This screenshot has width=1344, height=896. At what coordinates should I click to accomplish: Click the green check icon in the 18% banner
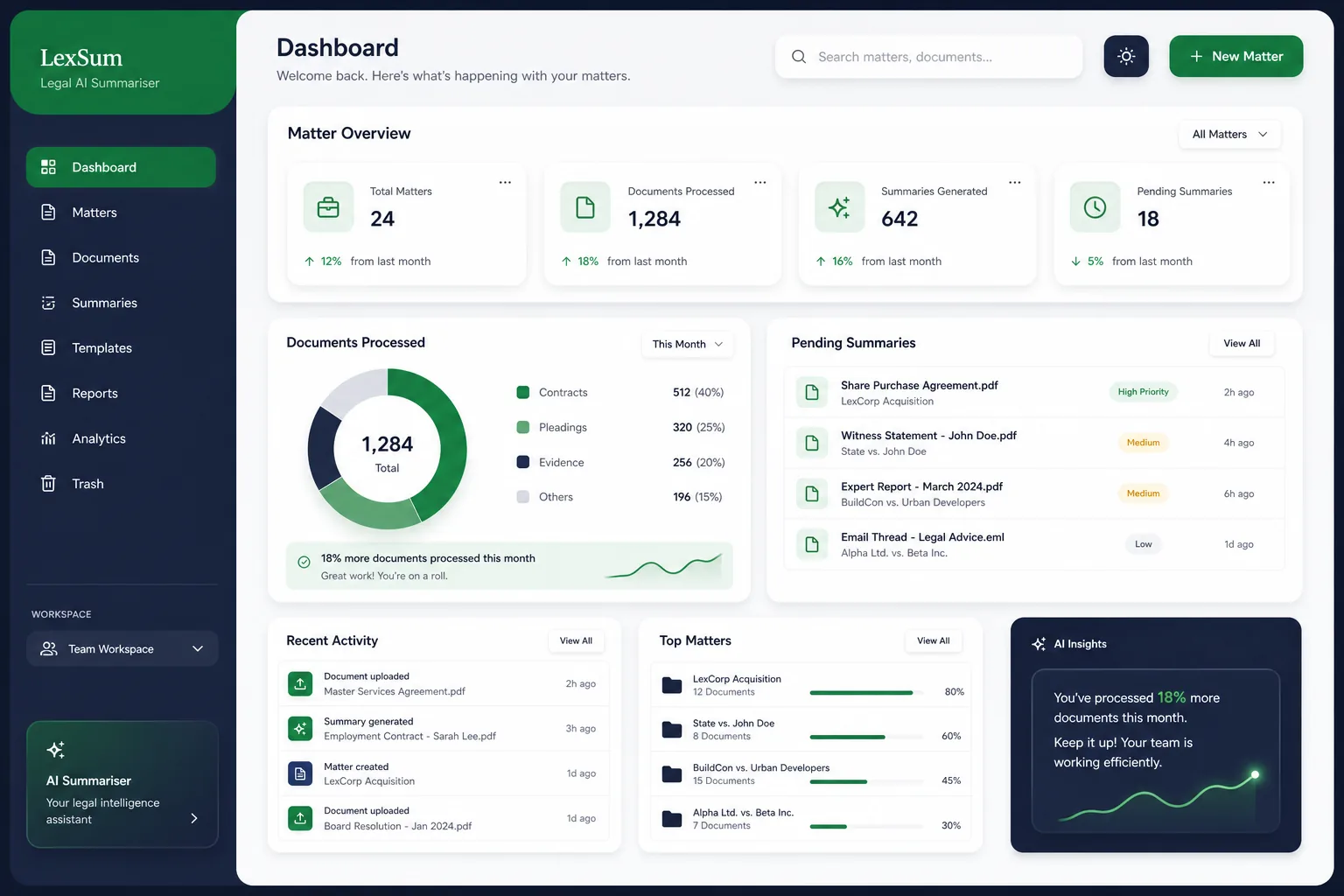point(304,562)
